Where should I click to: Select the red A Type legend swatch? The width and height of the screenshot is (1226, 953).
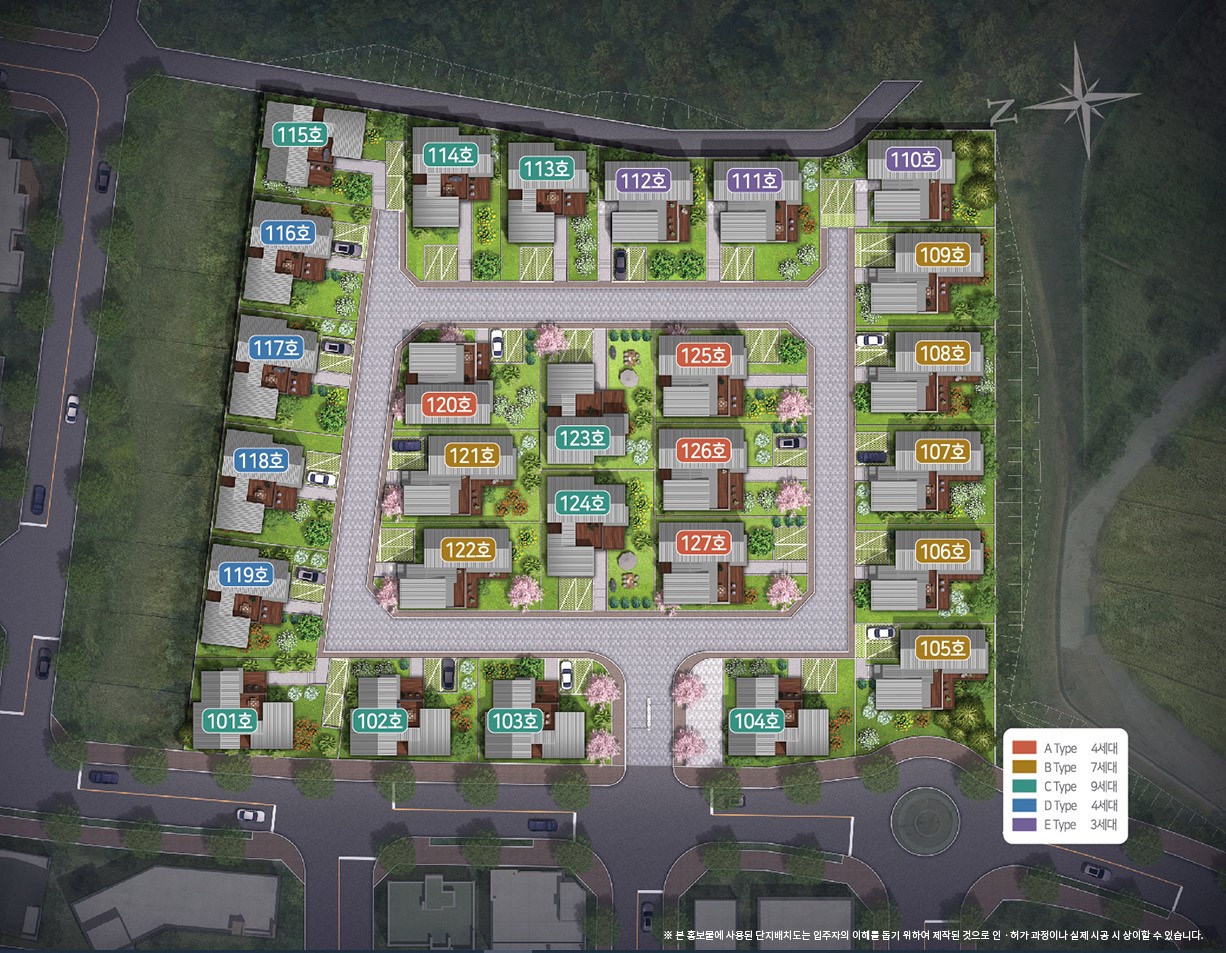(1024, 748)
